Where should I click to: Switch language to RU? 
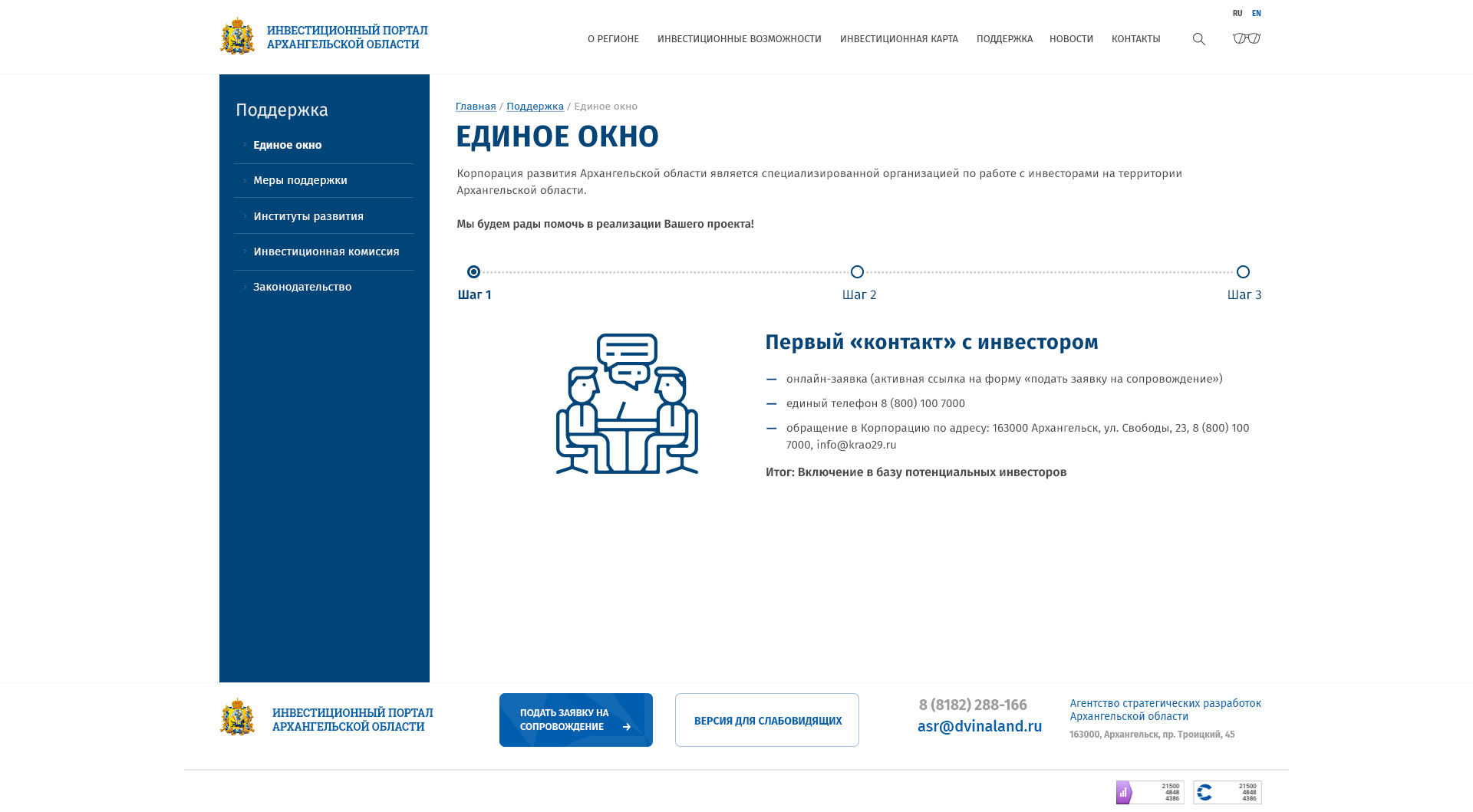1237,13
